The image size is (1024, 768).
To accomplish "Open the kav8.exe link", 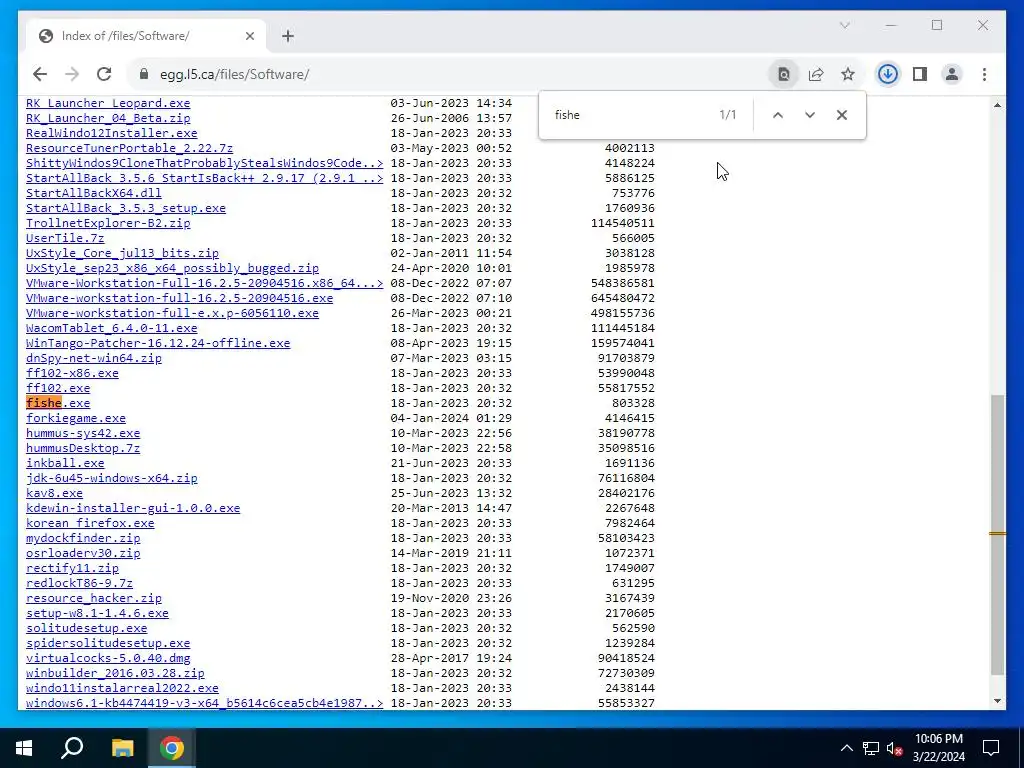I will point(54,493).
